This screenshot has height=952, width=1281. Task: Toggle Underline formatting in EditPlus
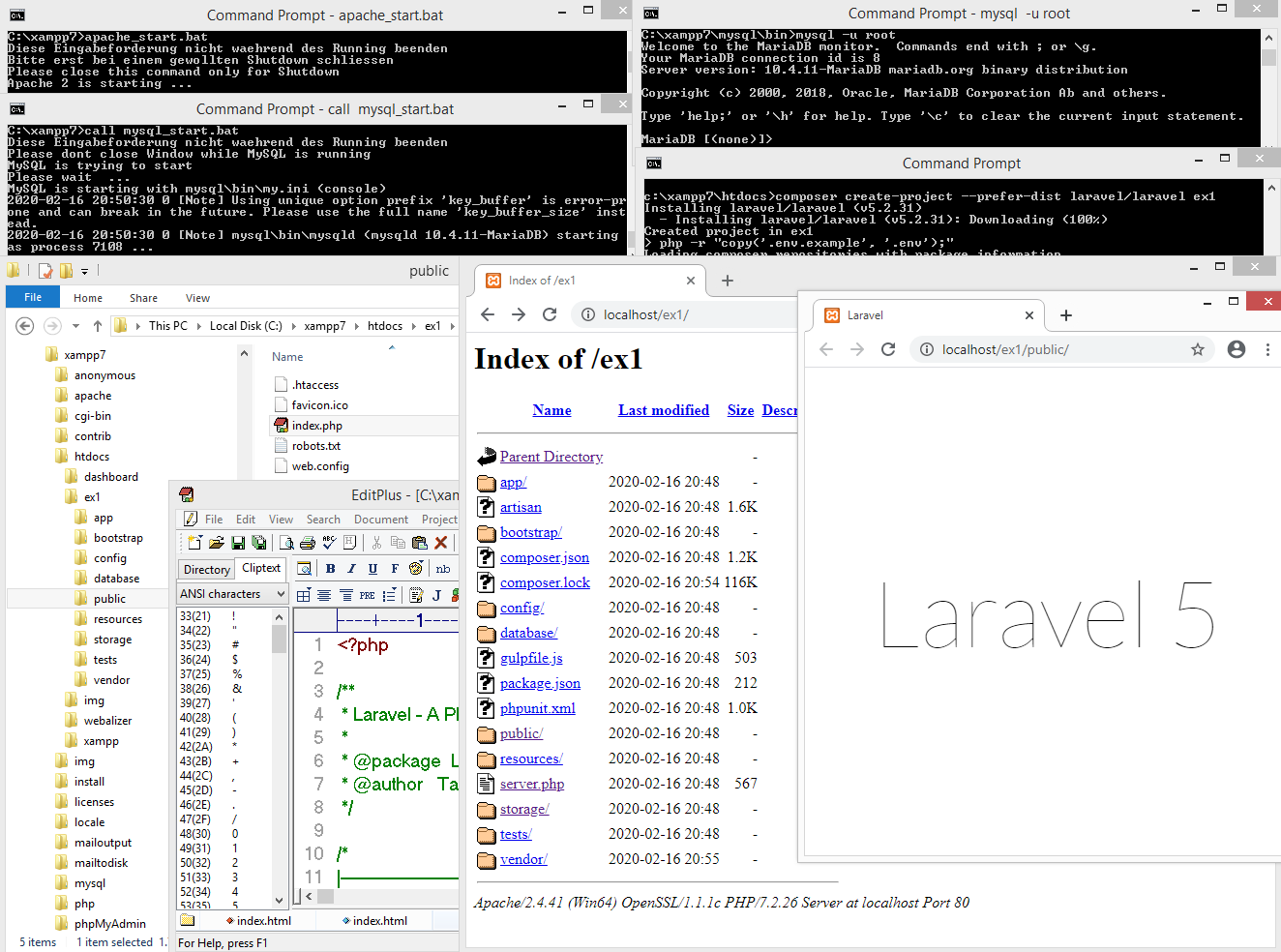tap(372, 568)
